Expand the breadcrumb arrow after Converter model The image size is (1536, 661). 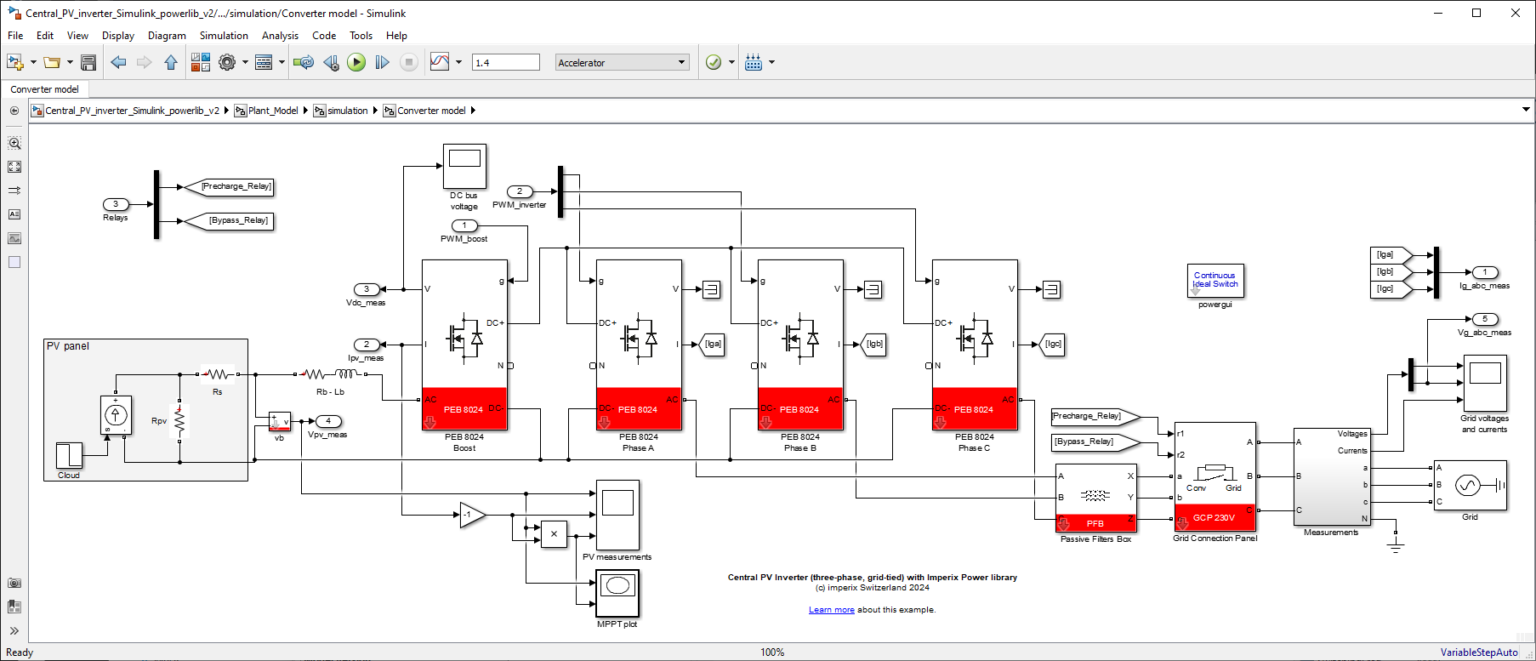(x=472, y=110)
